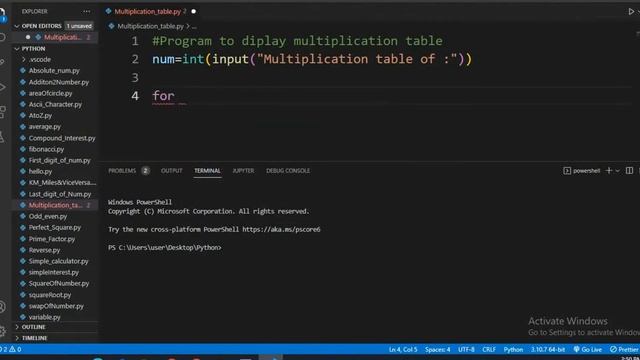Open average.py file
This screenshot has height=360, width=640.
[44, 127]
